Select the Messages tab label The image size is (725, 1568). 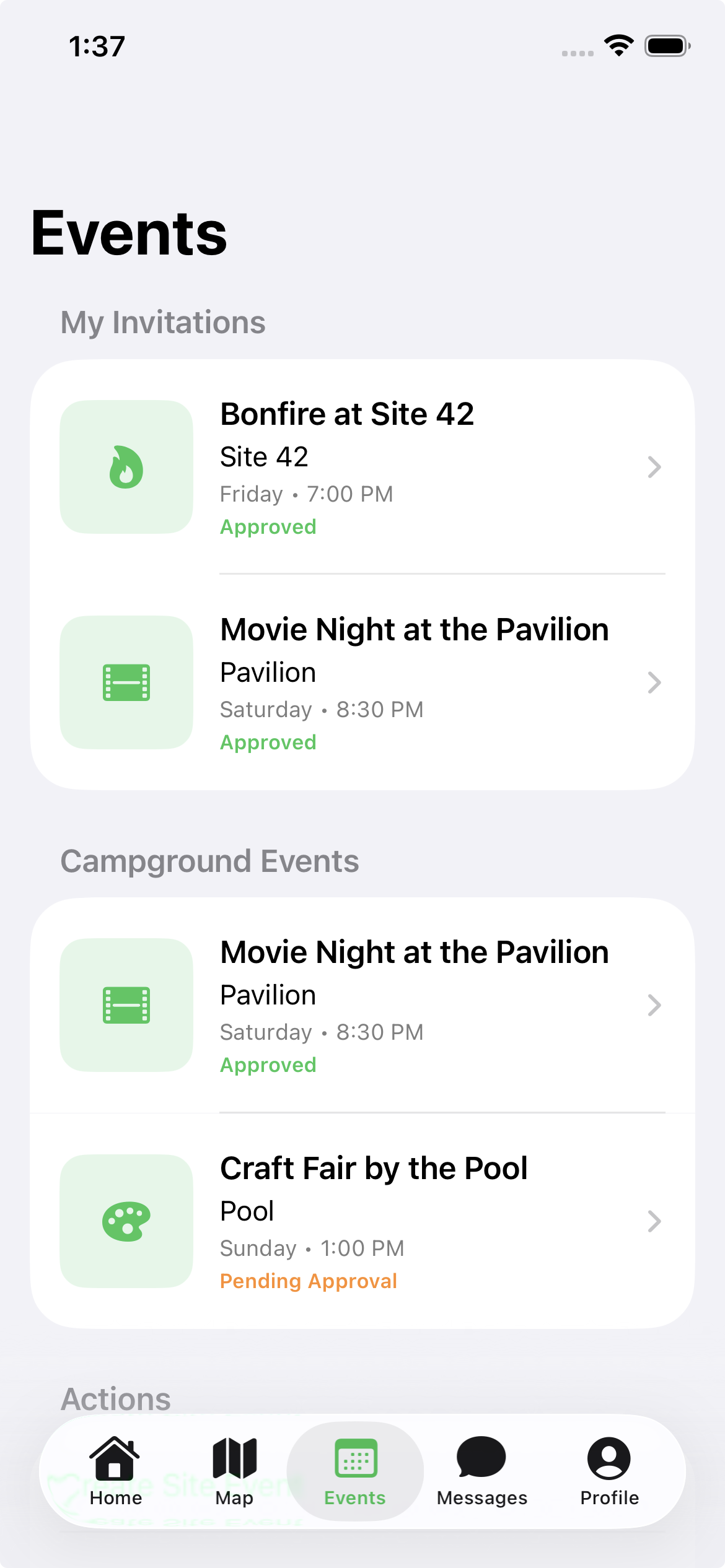click(x=482, y=1498)
